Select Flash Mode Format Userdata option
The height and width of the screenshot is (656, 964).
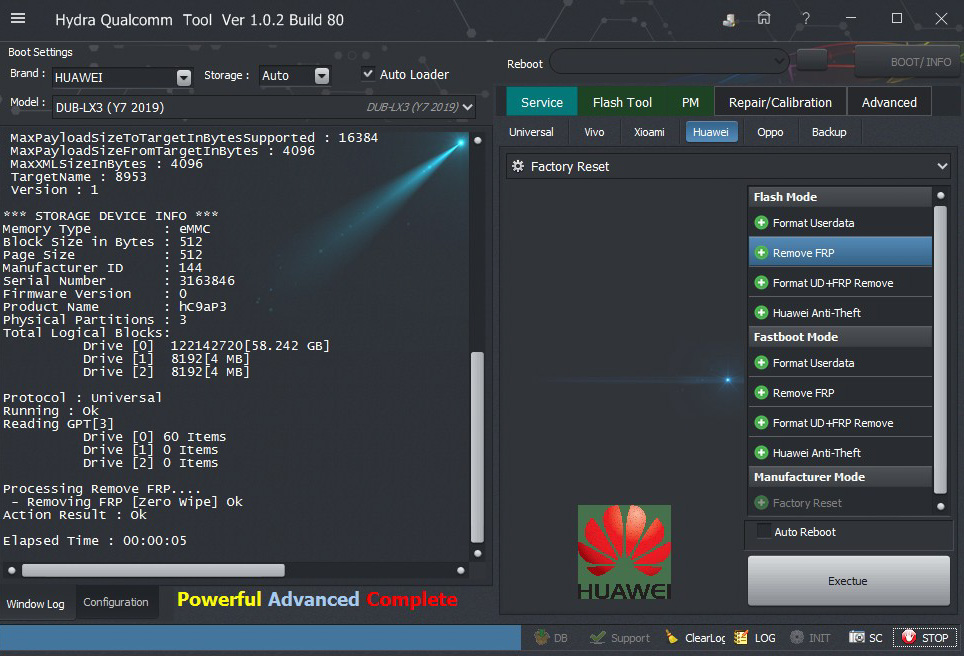tap(840, 223)
